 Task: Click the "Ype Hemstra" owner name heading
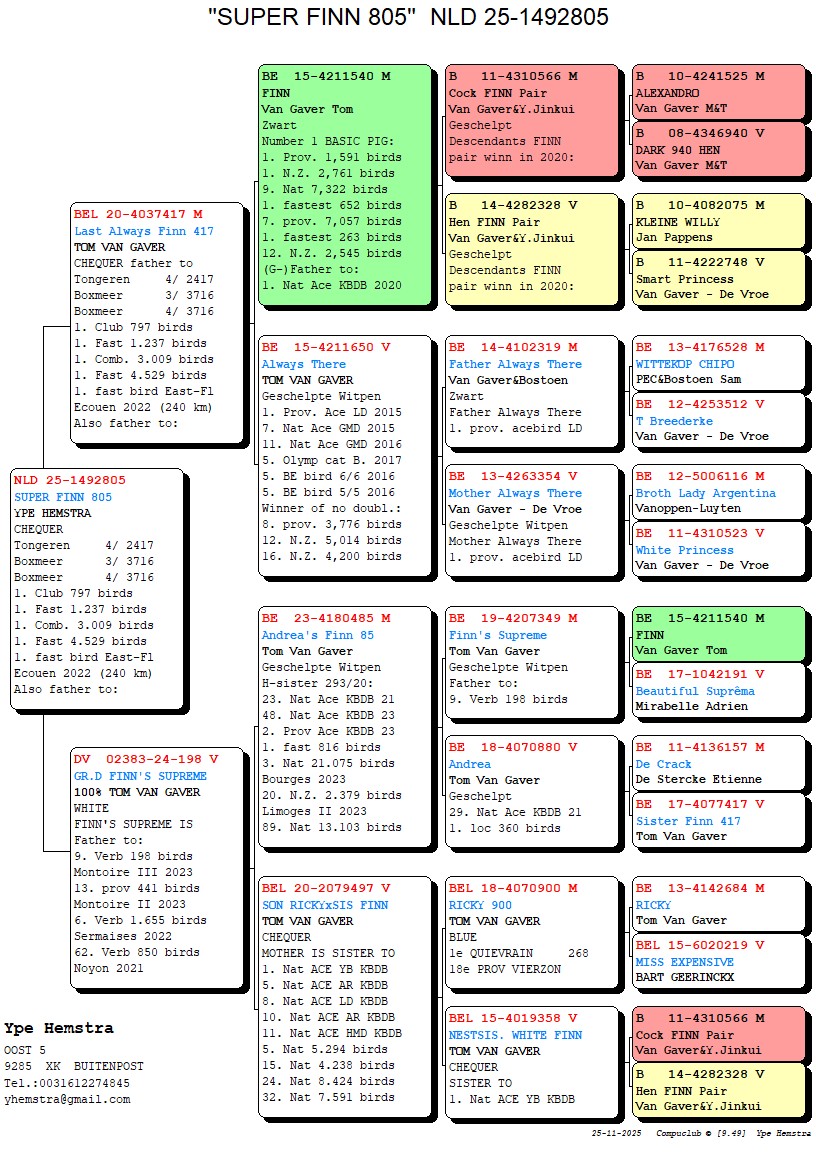[x=58, y=1028]
